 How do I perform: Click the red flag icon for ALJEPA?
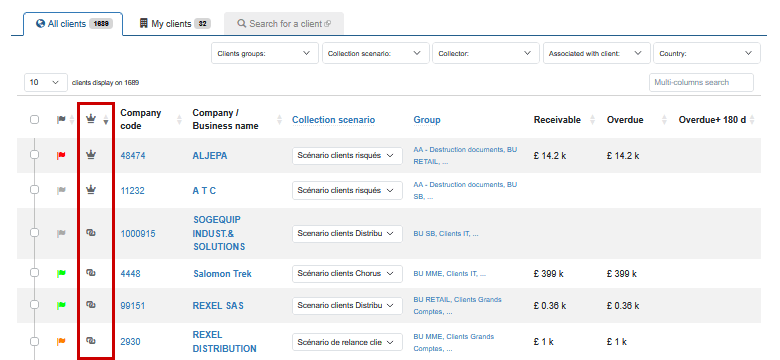(61, 156)
